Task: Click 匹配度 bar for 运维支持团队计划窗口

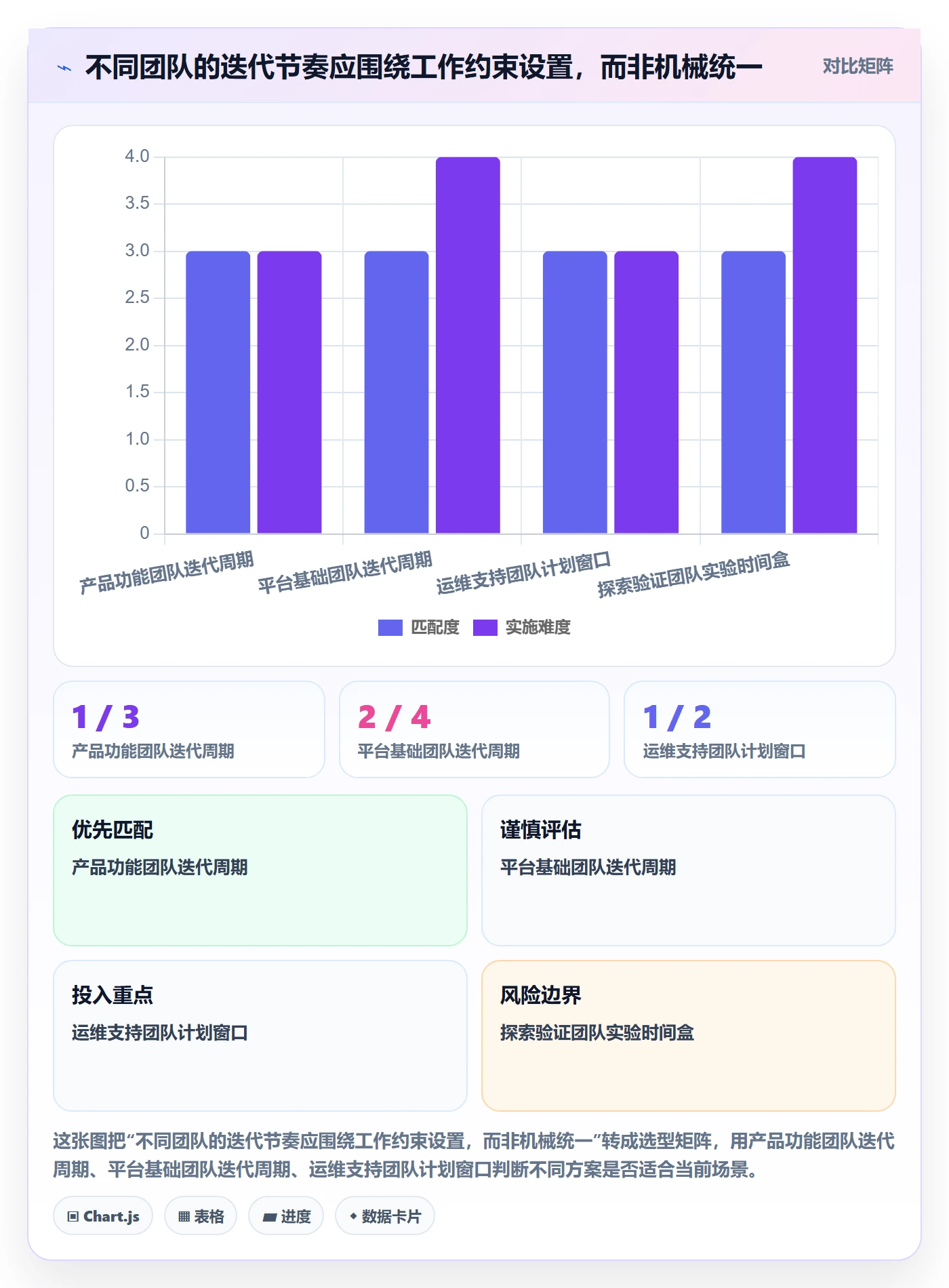Action: [x=575, y=393]
